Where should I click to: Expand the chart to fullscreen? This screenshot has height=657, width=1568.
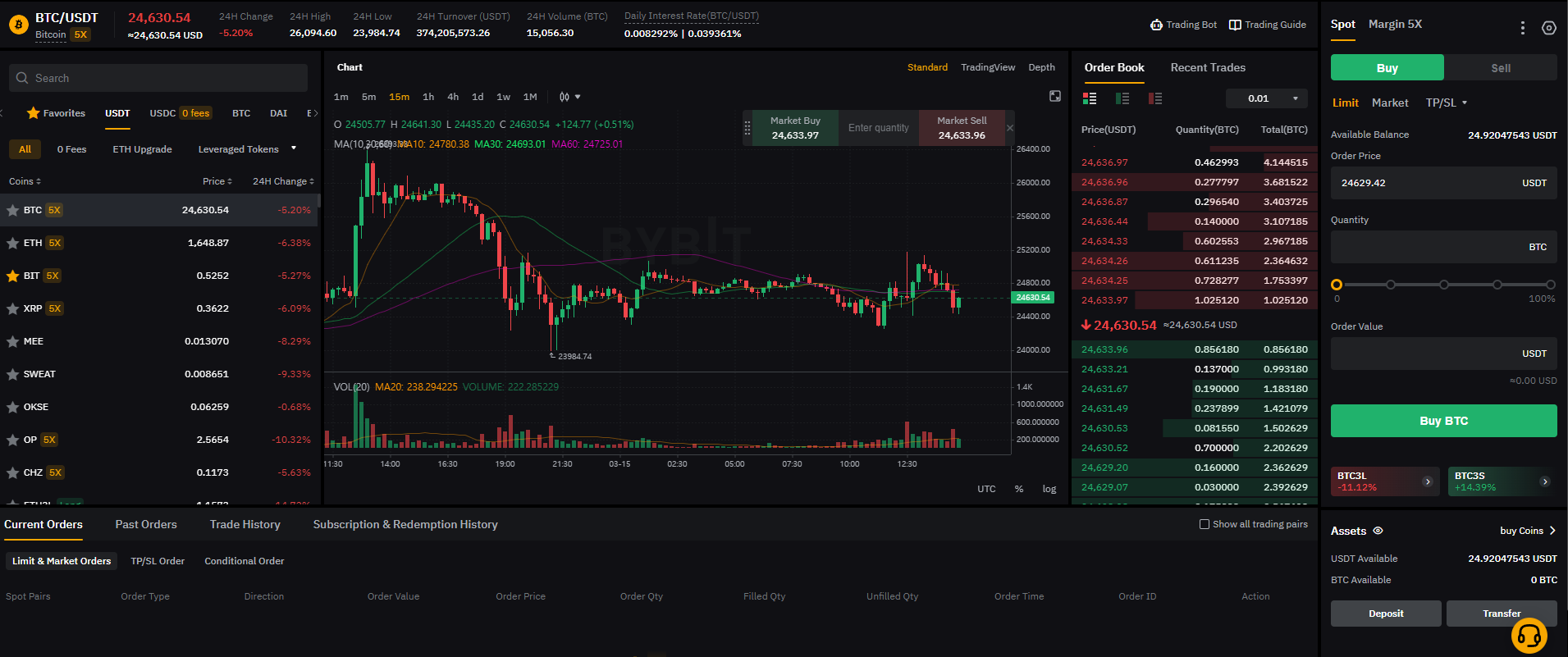[x=1055, y=97]
